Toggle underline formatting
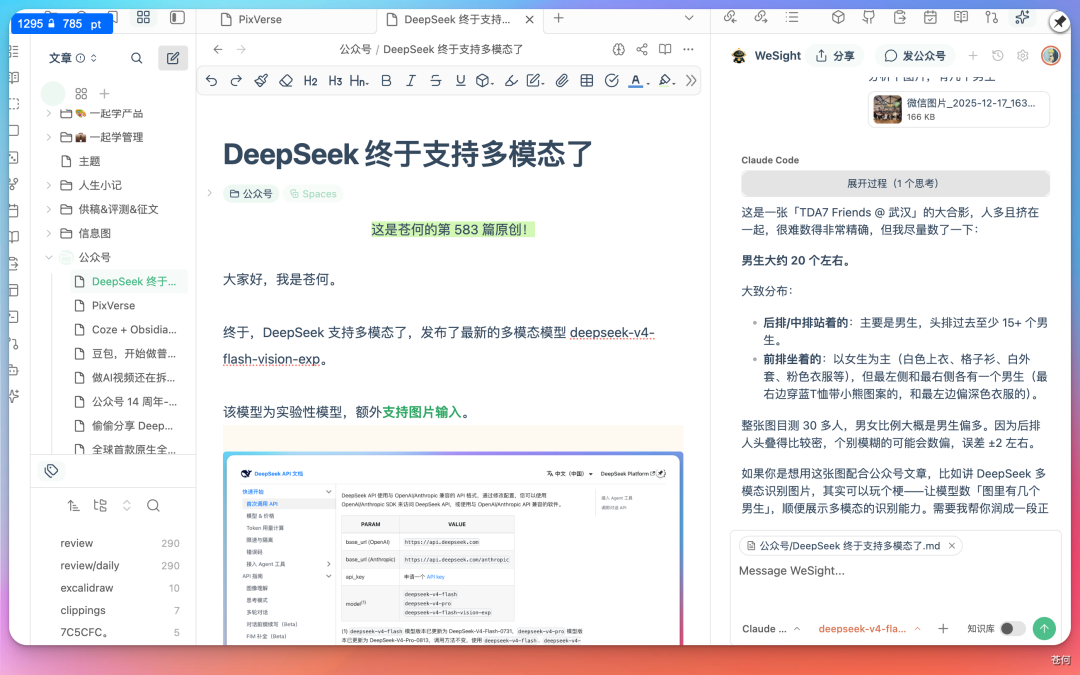The width and height of the screenshot is (1080, 675). click(461, 81)
